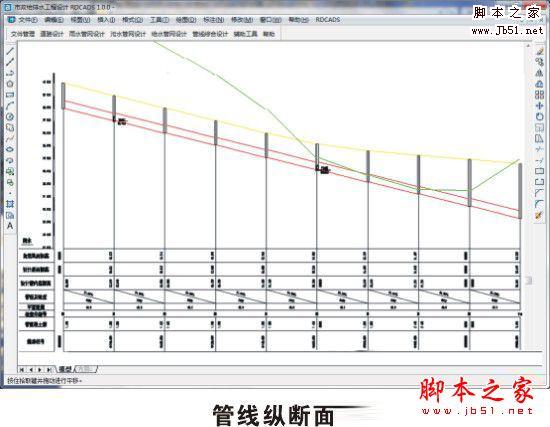
Task: Open the 给水管网设计 dropdown
Action: pos(169,34)
